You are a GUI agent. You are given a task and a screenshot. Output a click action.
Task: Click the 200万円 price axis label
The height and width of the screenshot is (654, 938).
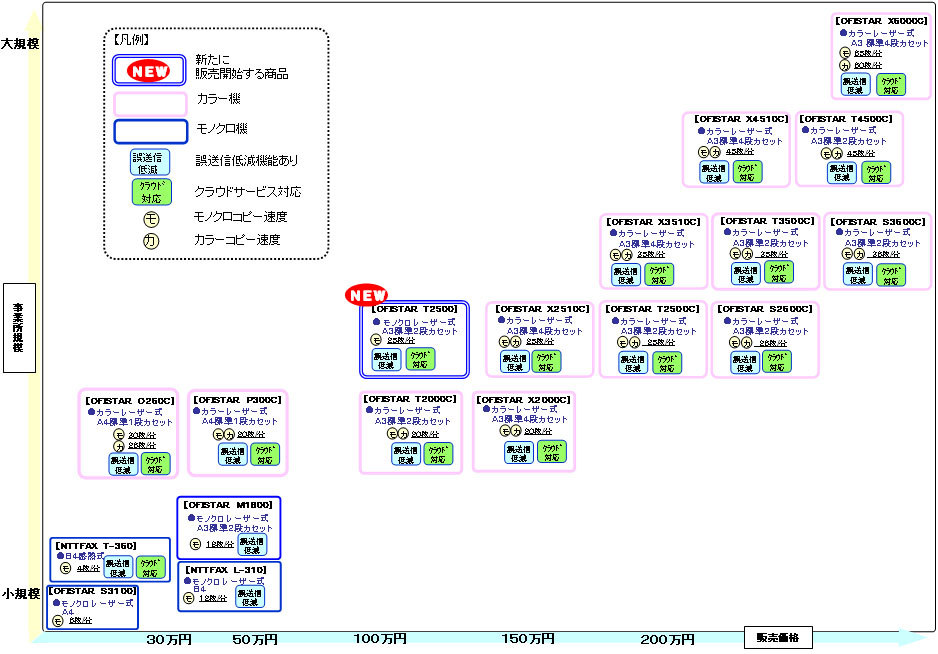point(668,640)
